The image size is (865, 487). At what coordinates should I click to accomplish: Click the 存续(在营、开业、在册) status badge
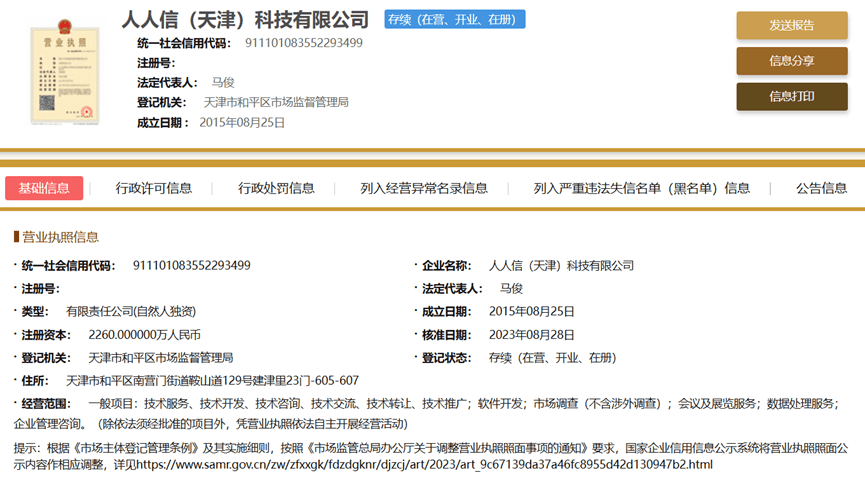coord(455,19)
